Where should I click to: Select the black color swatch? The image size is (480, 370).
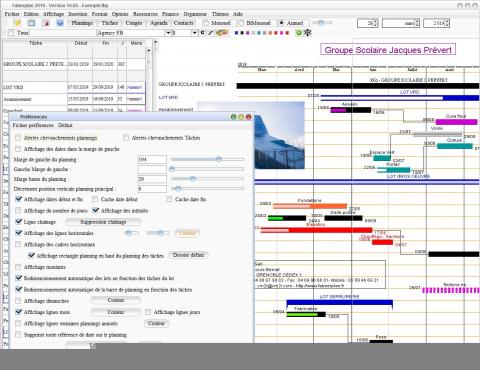[242, 33]
